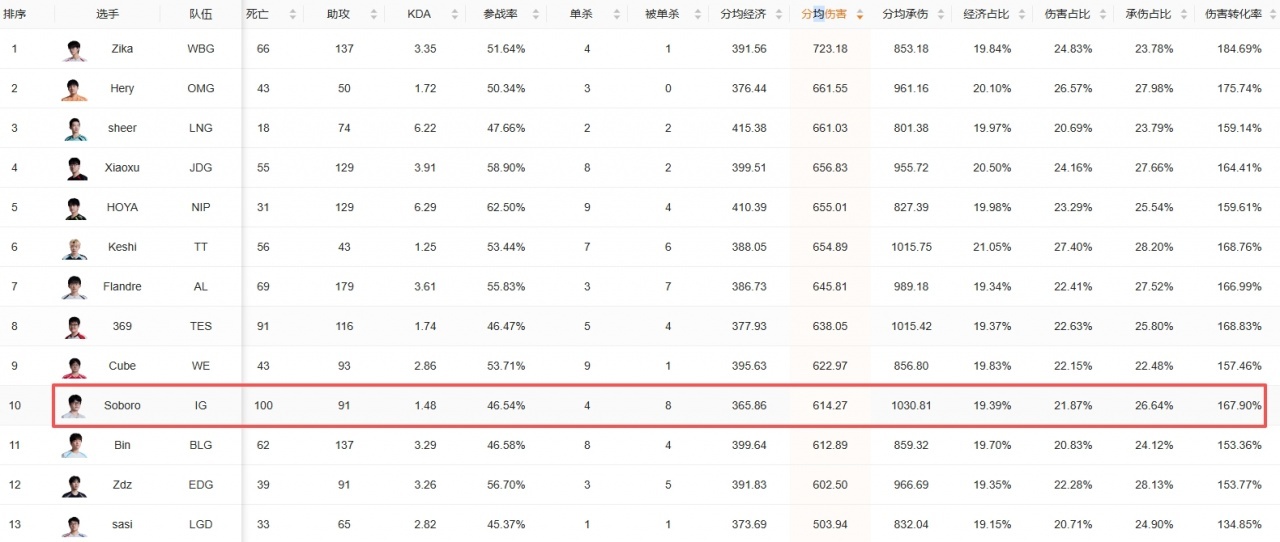Click the active 分均伤害 sort arrows

point(859,15)
